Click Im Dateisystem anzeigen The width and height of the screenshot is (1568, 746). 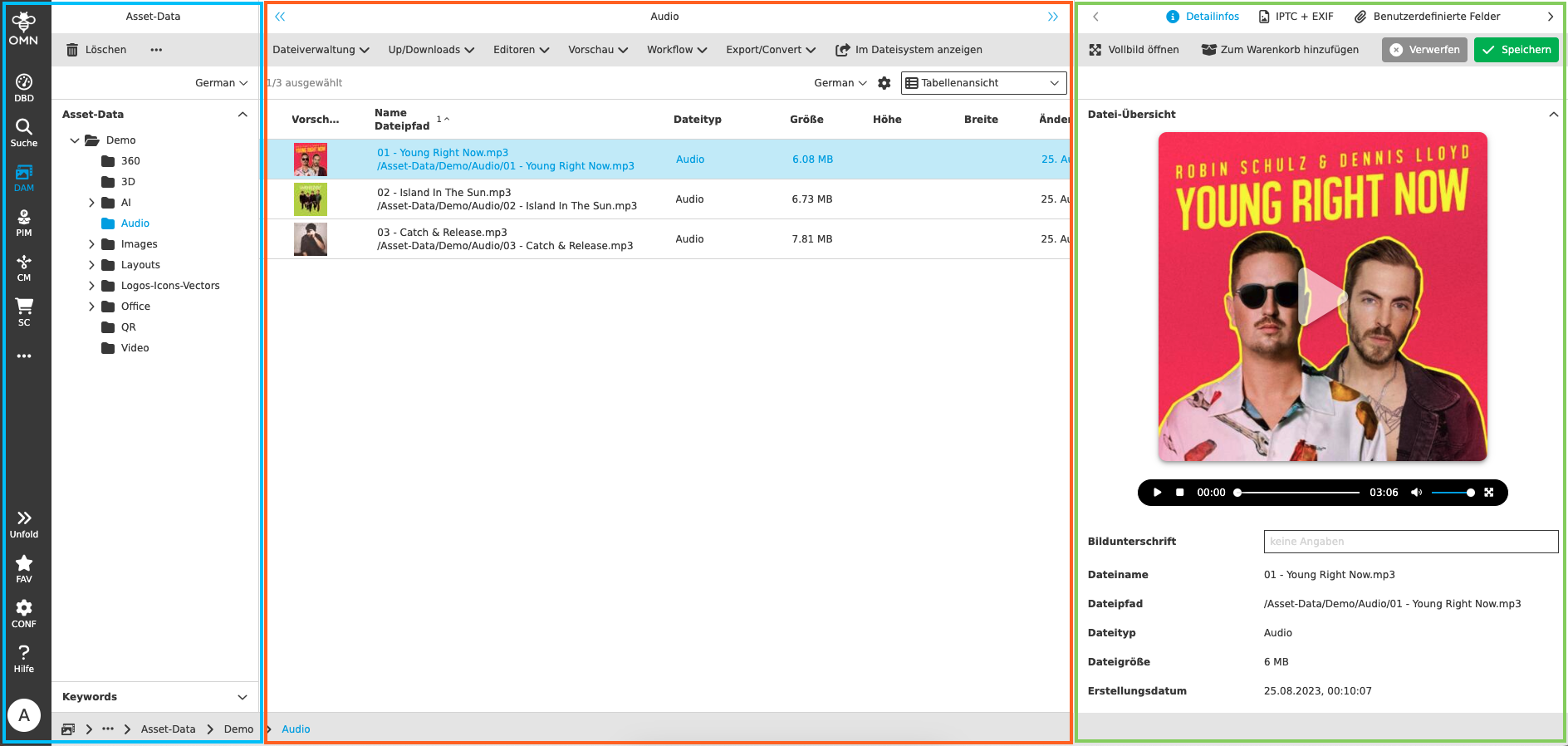point(909,50)
